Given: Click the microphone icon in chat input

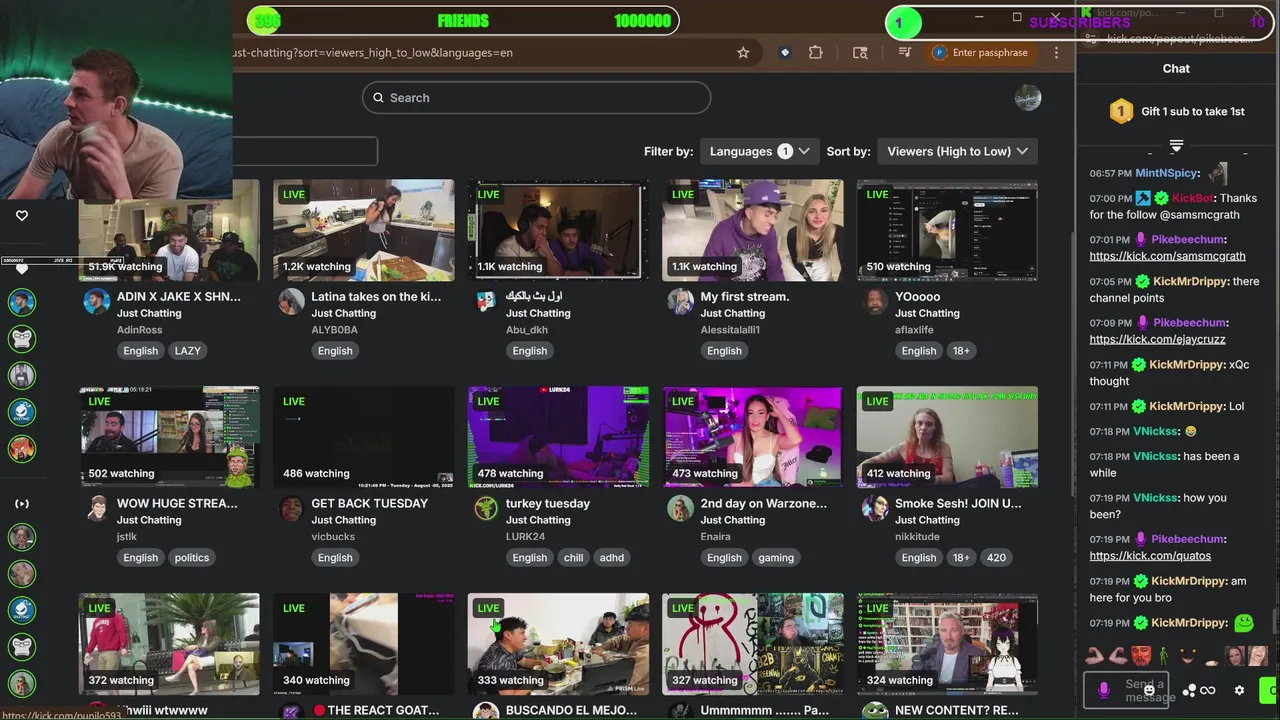Looking at the screenshot, I should (x=1104, y=690).
